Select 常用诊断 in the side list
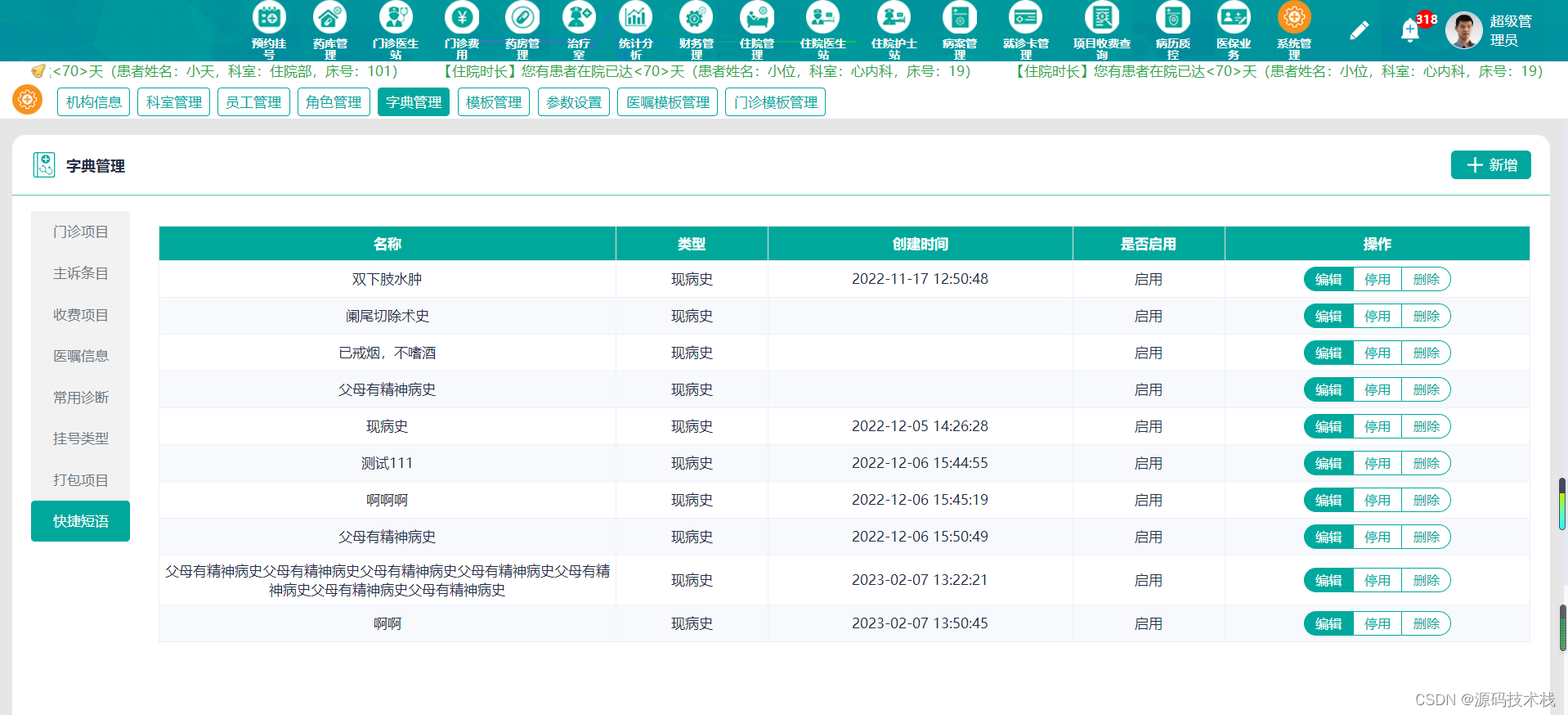Viewport: 1568px width, 715px height. (x=80, y=398)
